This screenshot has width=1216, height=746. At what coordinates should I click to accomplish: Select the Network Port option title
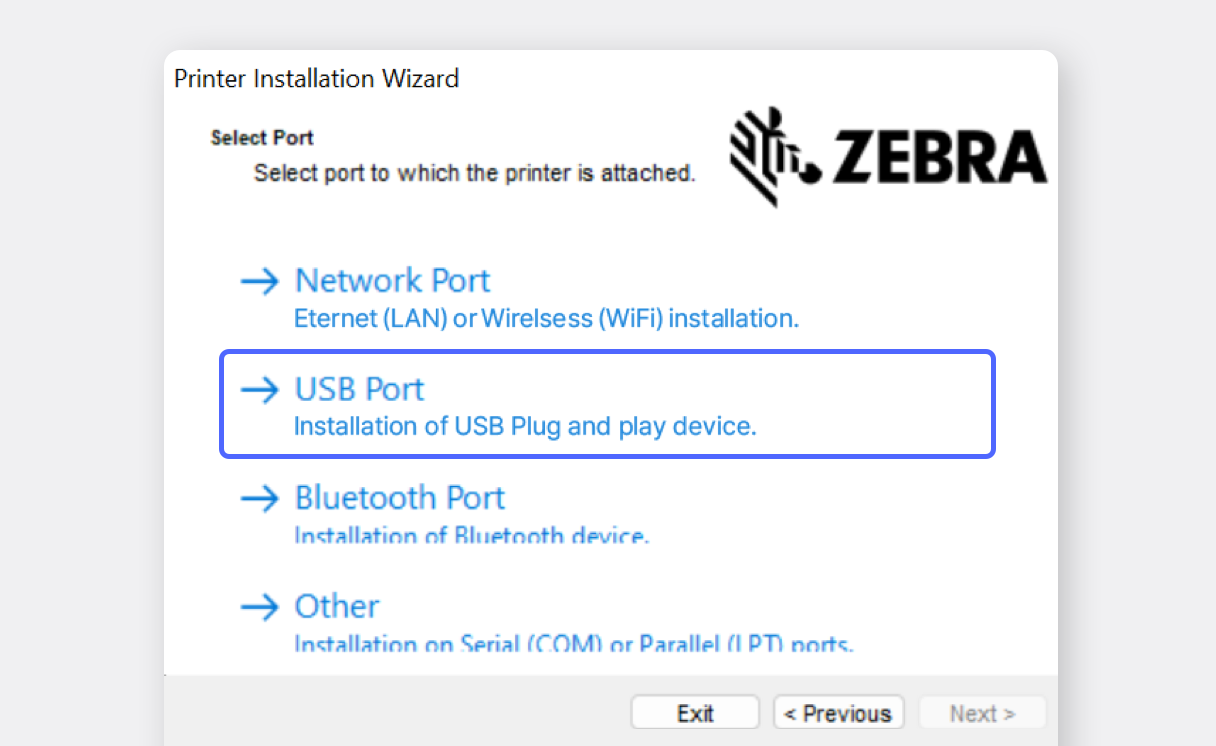[392, 280]
